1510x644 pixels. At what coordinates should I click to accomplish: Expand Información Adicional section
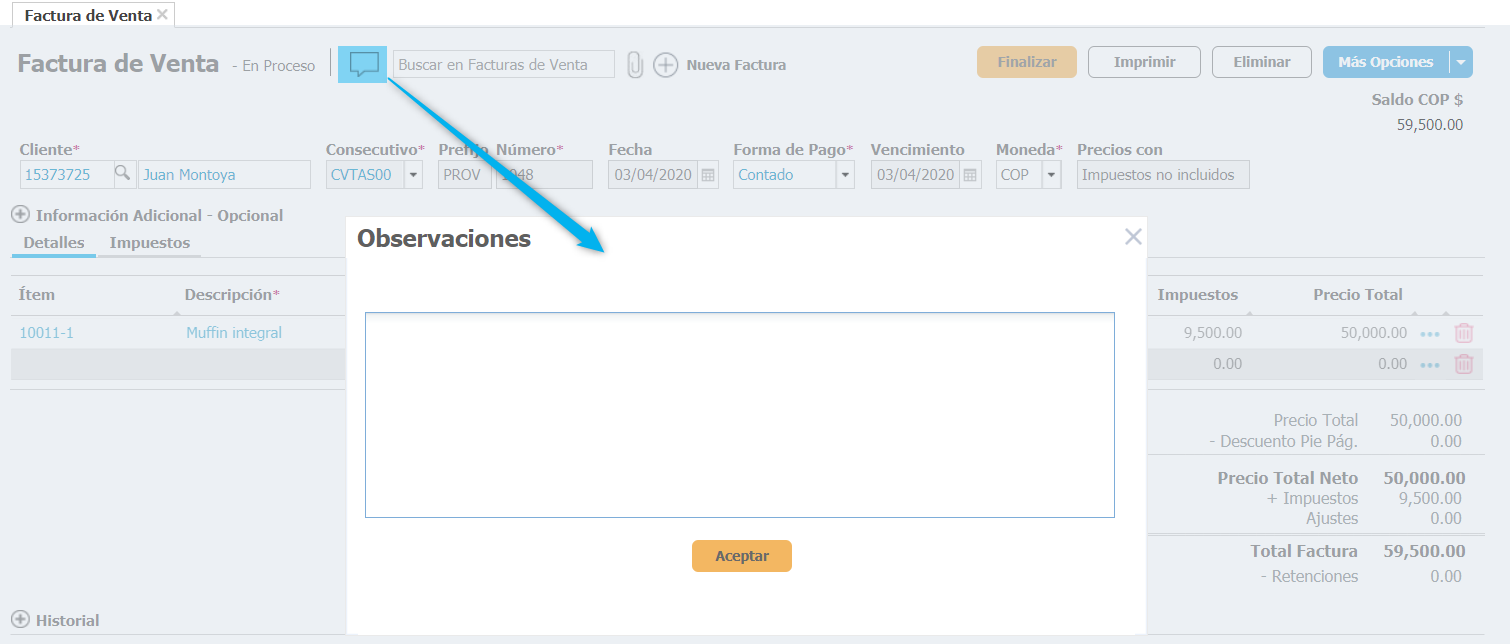(x=20, y=215)
